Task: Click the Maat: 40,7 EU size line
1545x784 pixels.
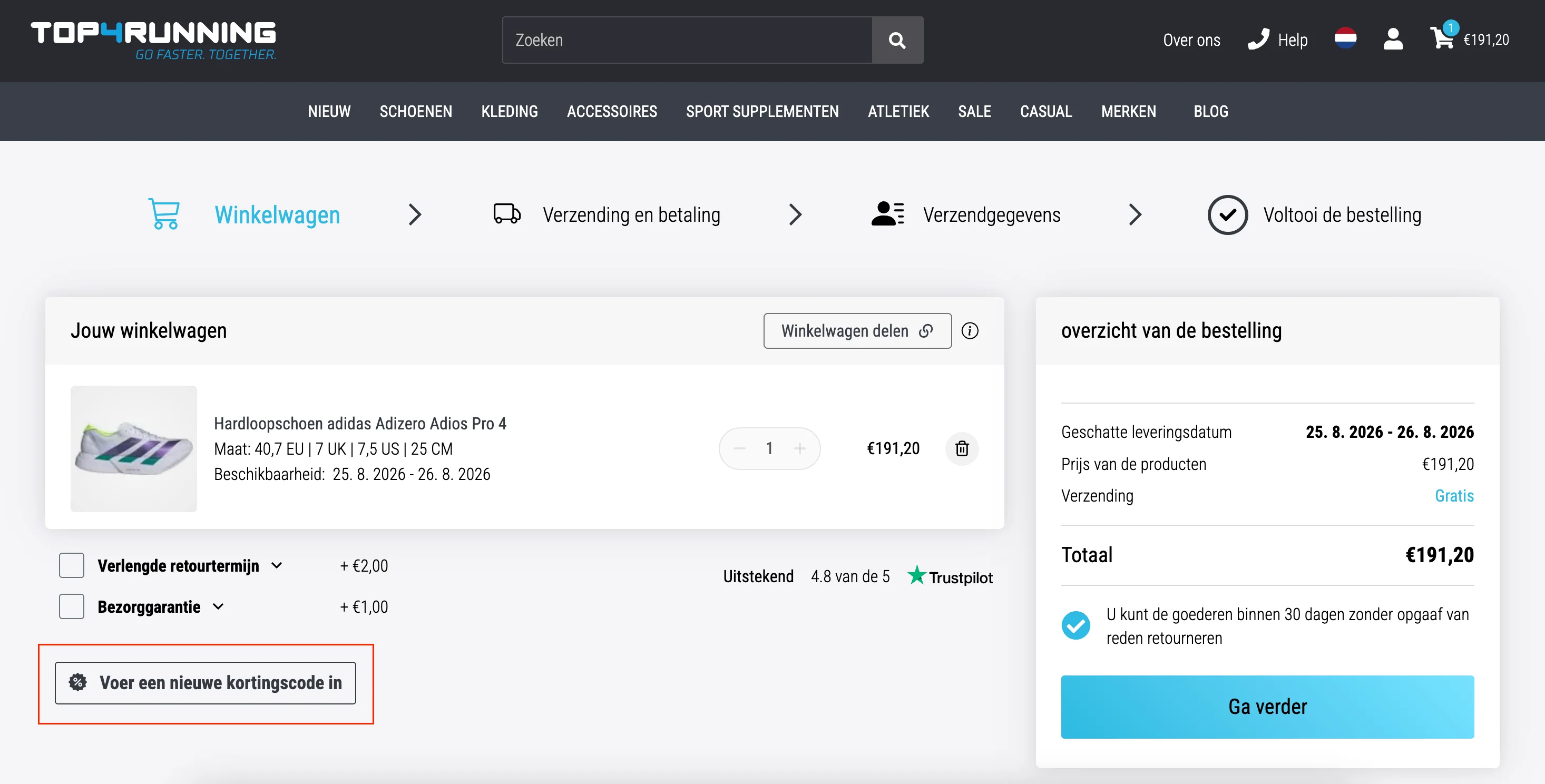Action: (334, 449)
